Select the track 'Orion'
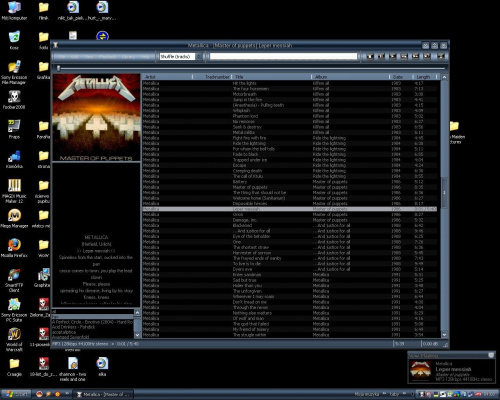Image resolution: width=500 pixels, height=400 pixels. (289, 214)
